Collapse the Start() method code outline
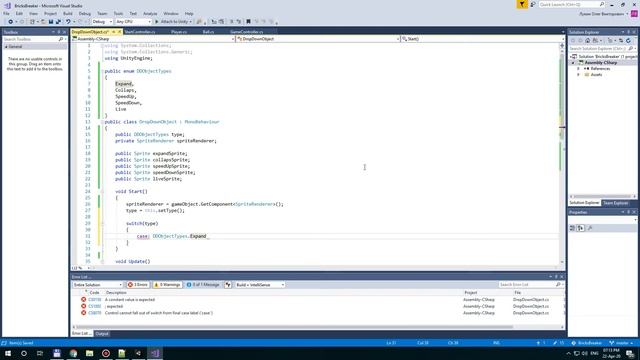Screen dimensions: 640x360 click(x=102, y=191)
